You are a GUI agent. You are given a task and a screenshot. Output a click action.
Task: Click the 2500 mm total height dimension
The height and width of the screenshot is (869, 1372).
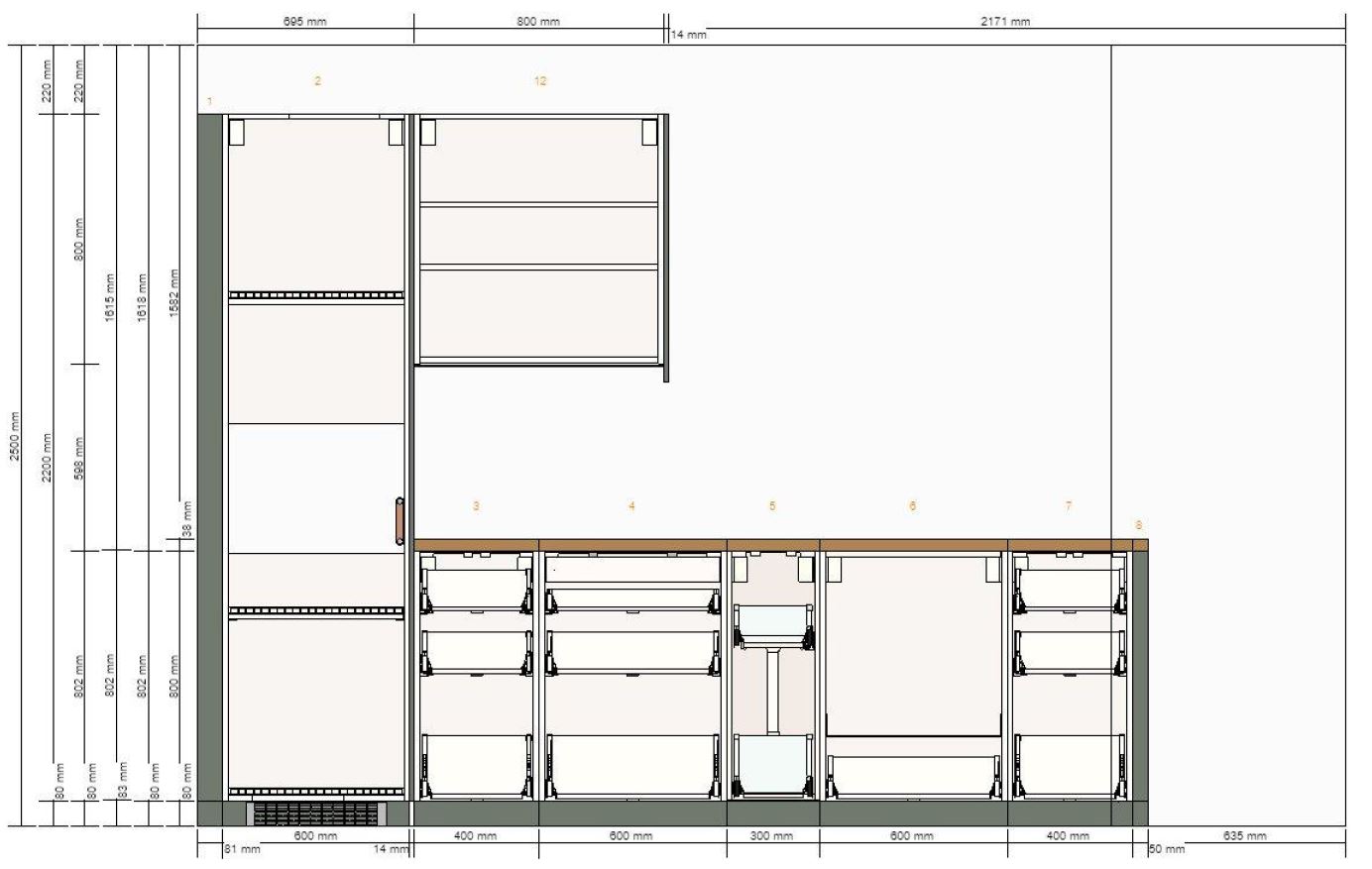point(14,435)
